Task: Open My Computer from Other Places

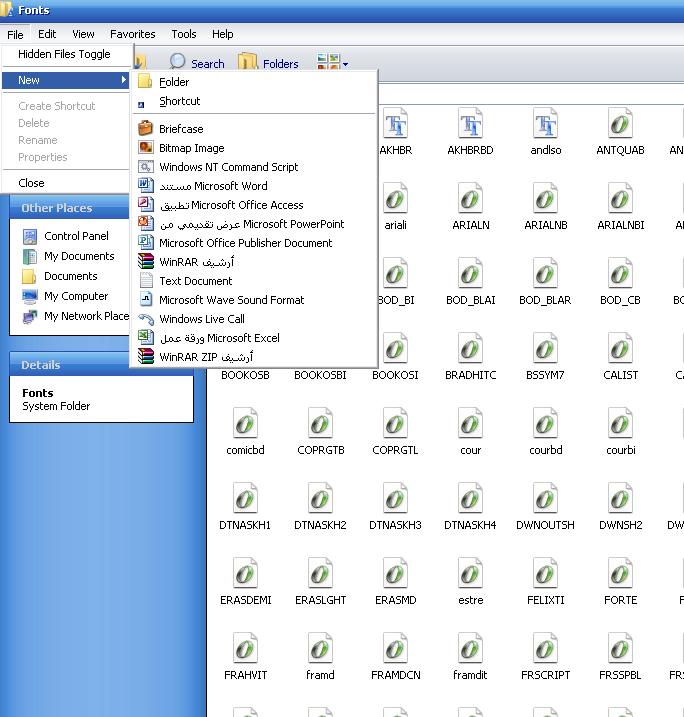Action: point(65,296)
